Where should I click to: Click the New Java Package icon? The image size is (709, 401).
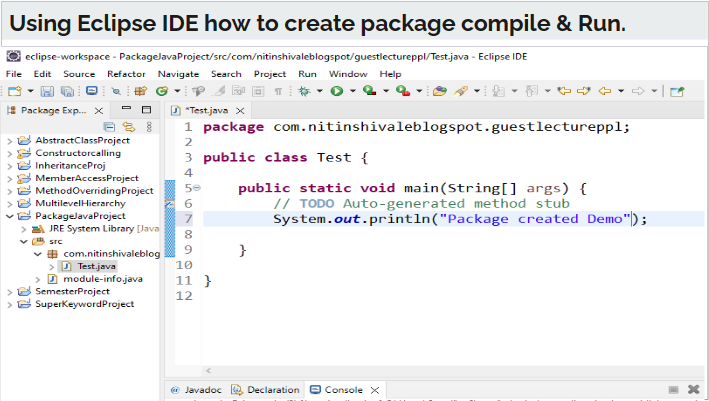click(140, 91)
